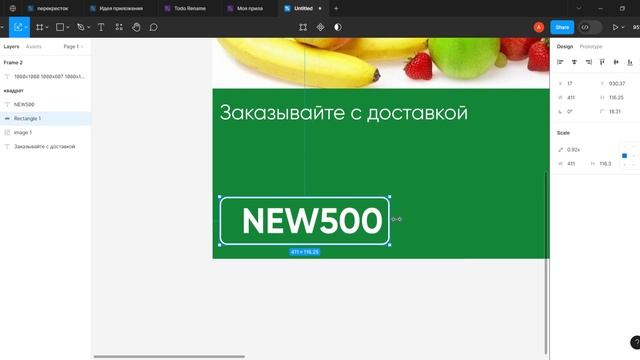Viewport: 640px width, 360px height.
Task: Select the квадрат frame layer
Action: tap(45, 91)
